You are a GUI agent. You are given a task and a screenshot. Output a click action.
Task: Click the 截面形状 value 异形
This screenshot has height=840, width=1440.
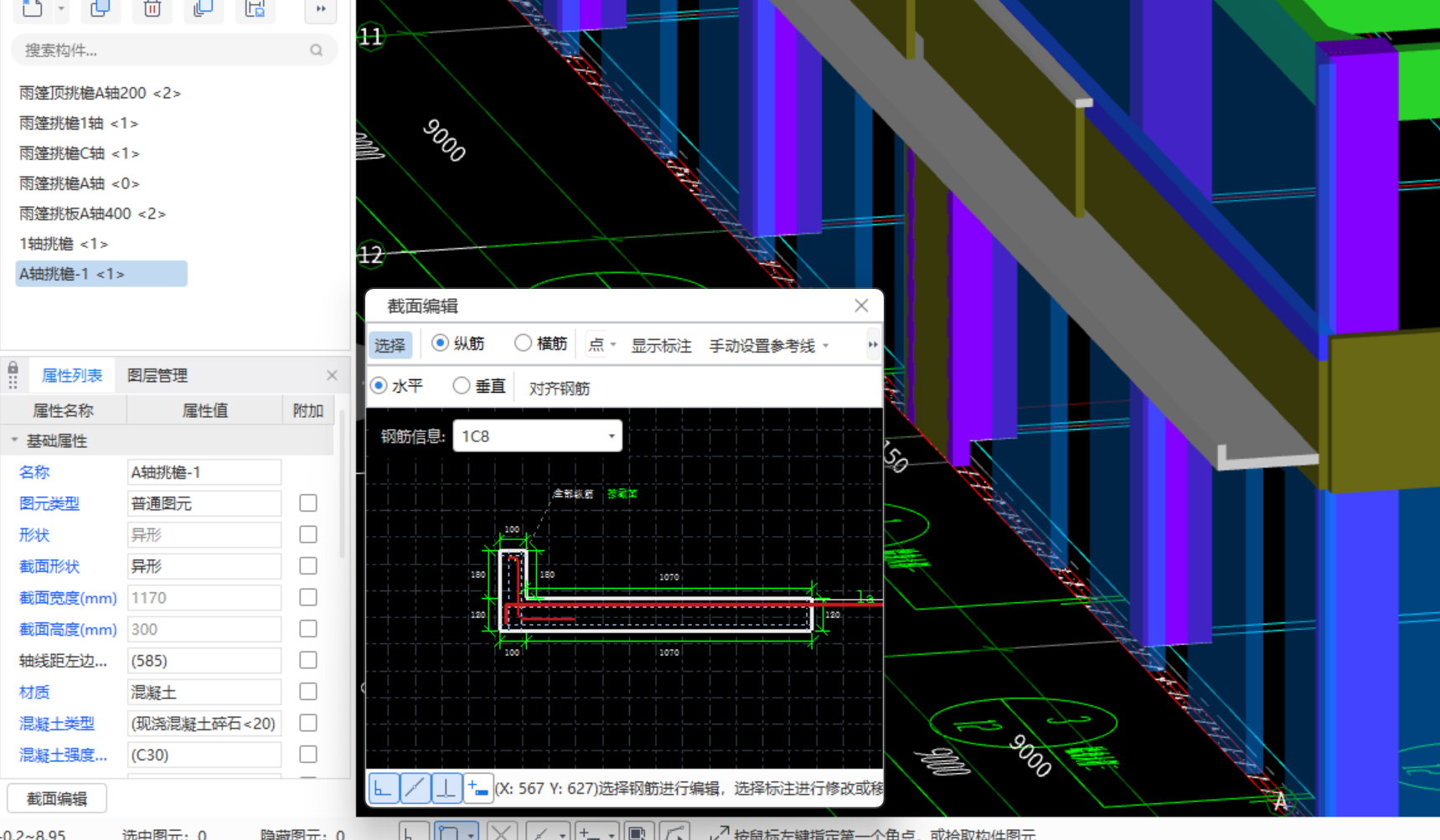pyautogui.click(x=204, y=566)
